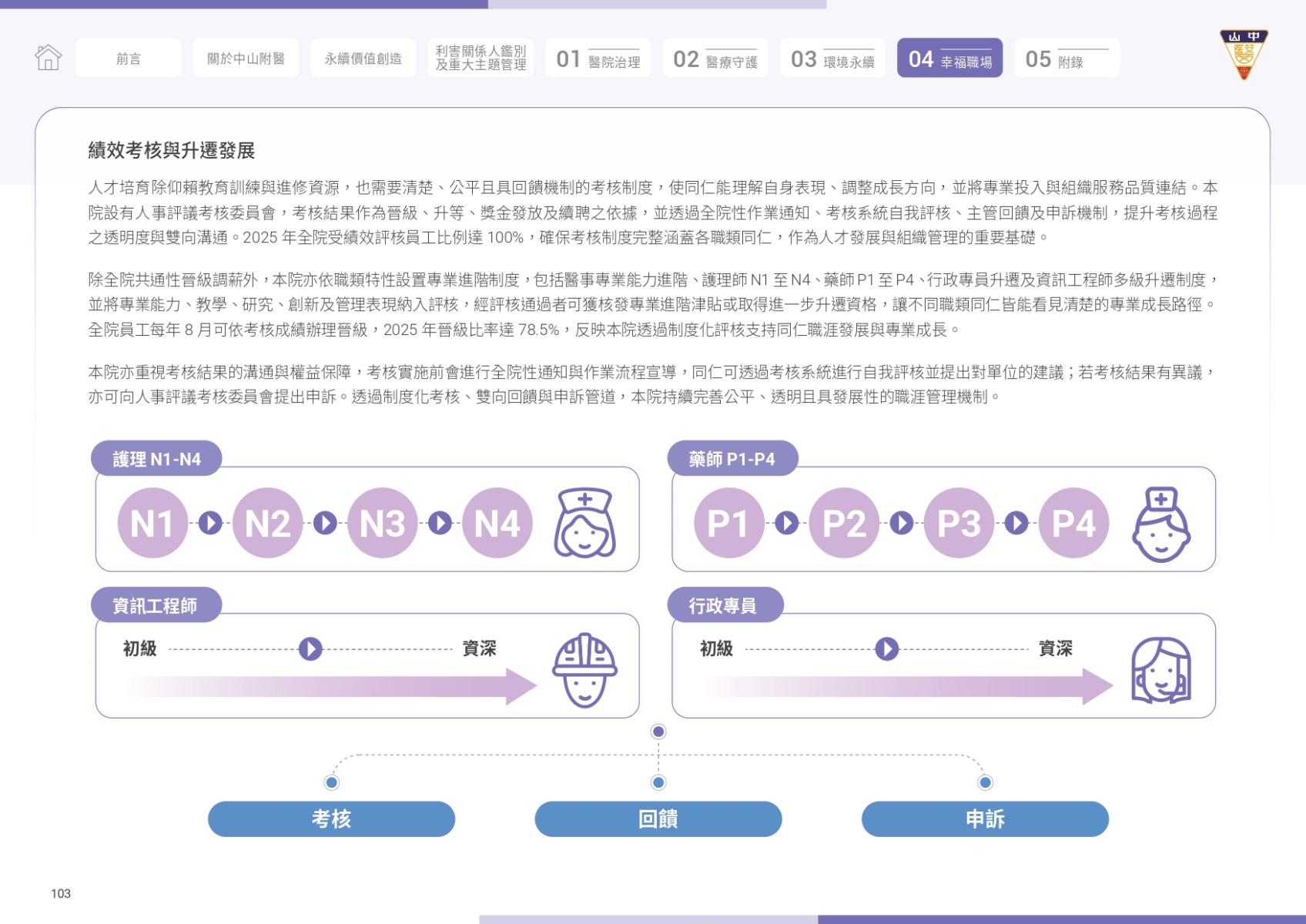Click the nurse face icon
Image resolution: width=1306 pixels, height=924 pixels.
[584, 522]
